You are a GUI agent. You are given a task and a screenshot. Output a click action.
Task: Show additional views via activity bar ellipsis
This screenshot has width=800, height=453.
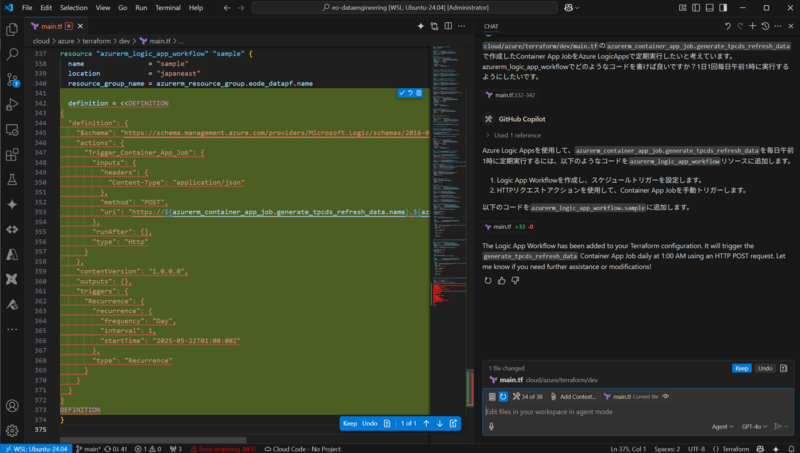tap(12, 330)
